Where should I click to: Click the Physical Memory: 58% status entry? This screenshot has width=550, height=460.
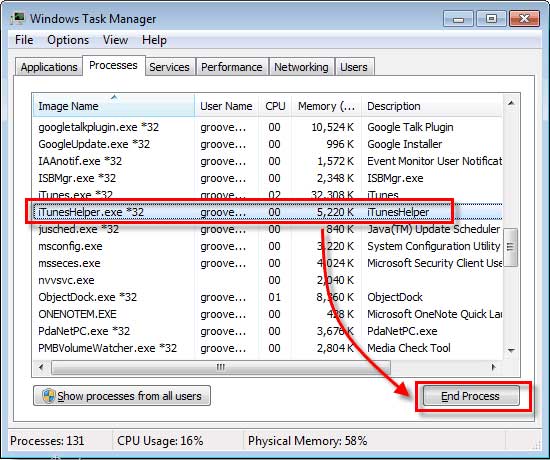tap(308, 441)
